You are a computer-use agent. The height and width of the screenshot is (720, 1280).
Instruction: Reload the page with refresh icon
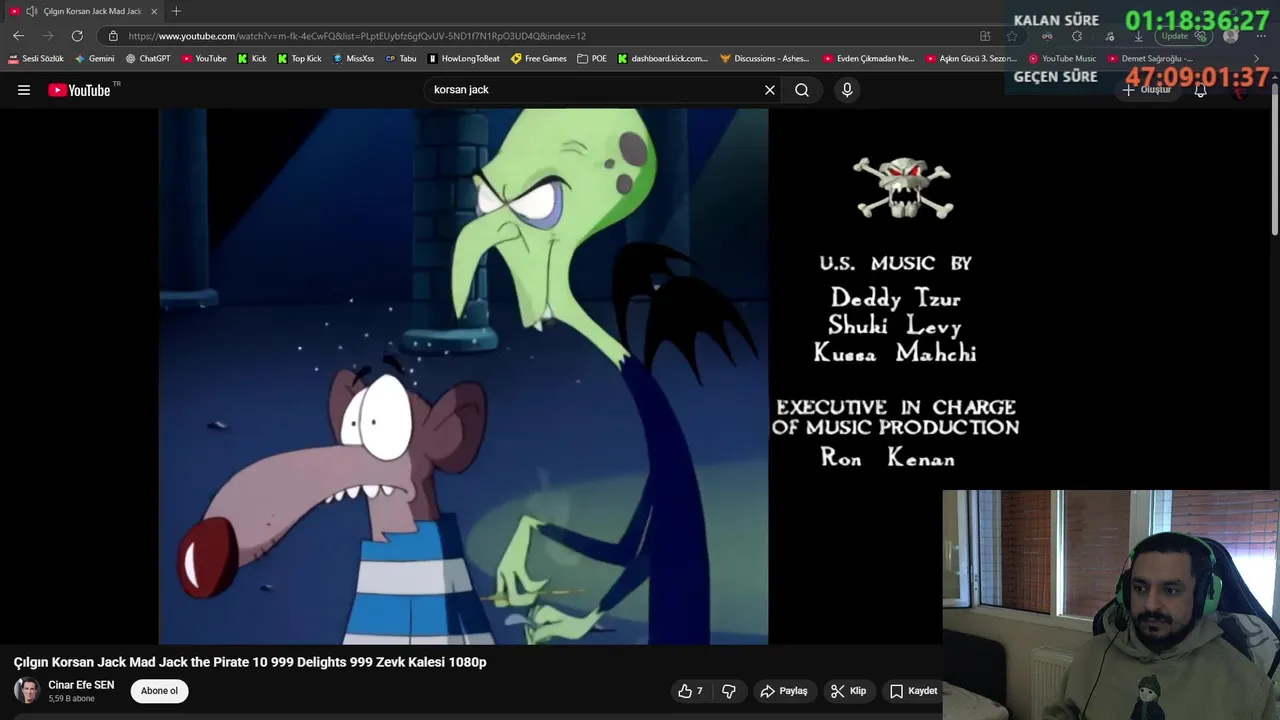[77, 36]
